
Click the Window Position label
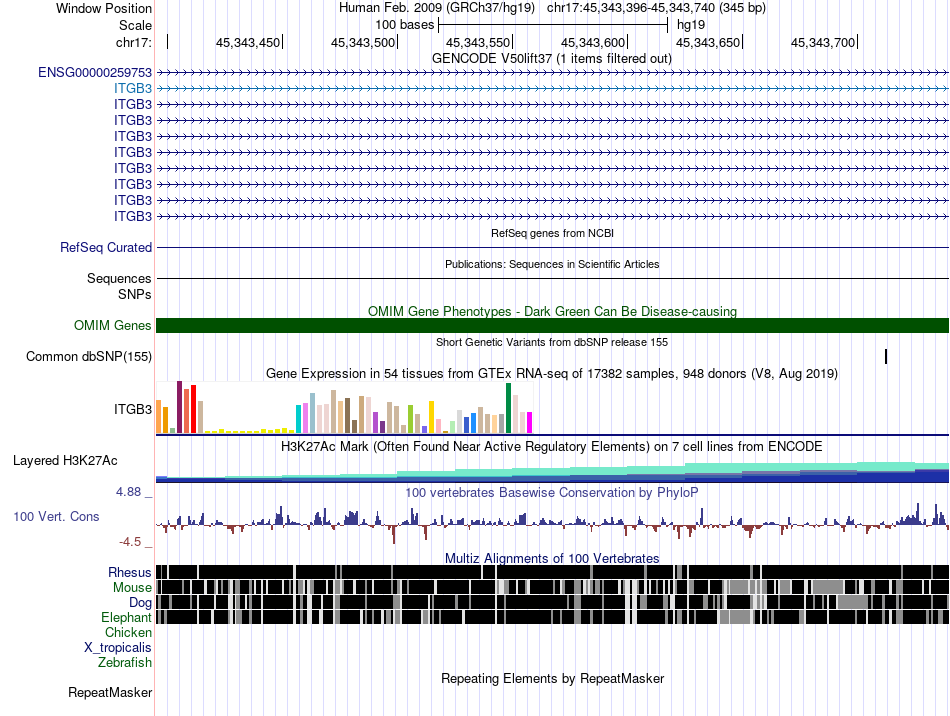(x=104, y=8)
